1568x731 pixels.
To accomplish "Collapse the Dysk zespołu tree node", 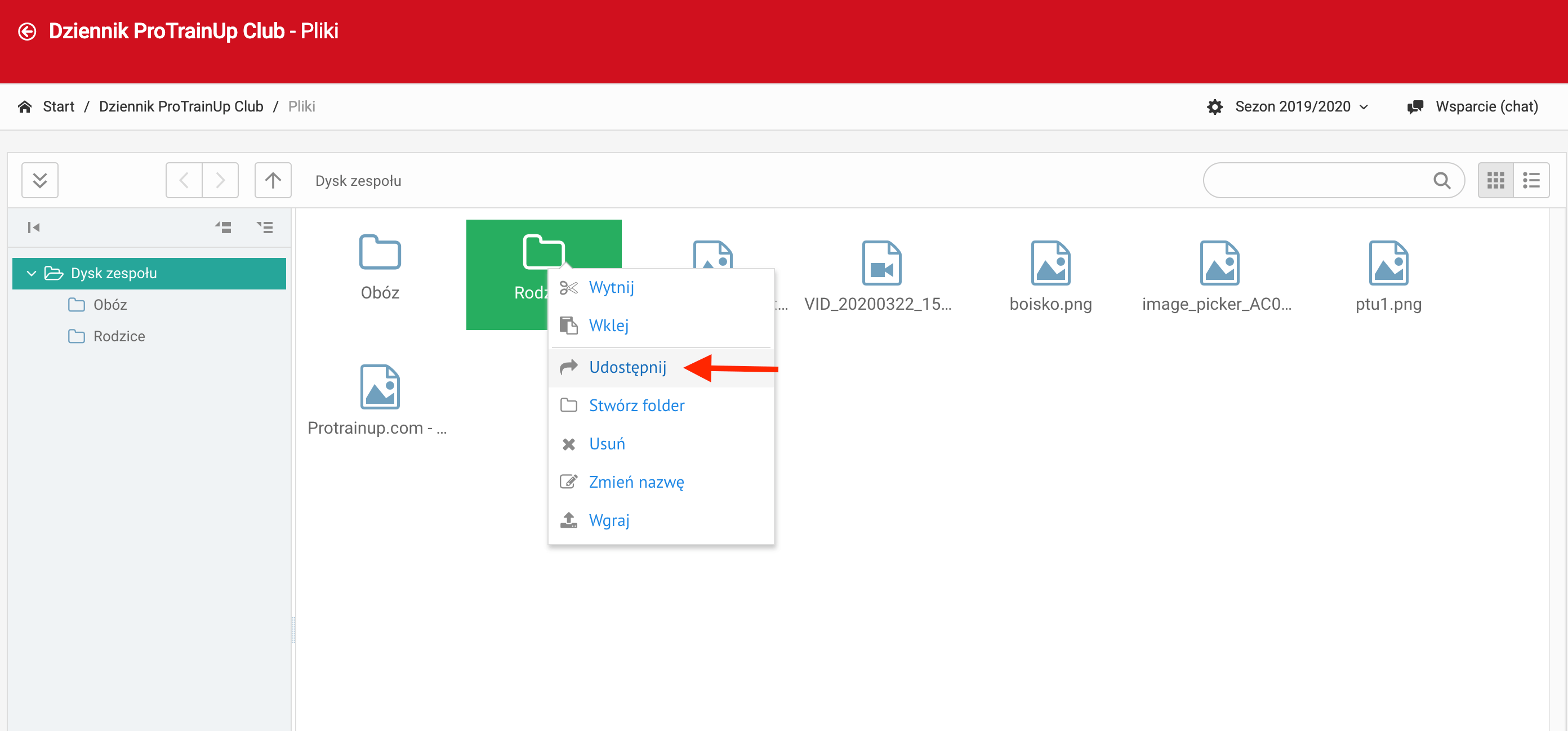I will point(31,273).
